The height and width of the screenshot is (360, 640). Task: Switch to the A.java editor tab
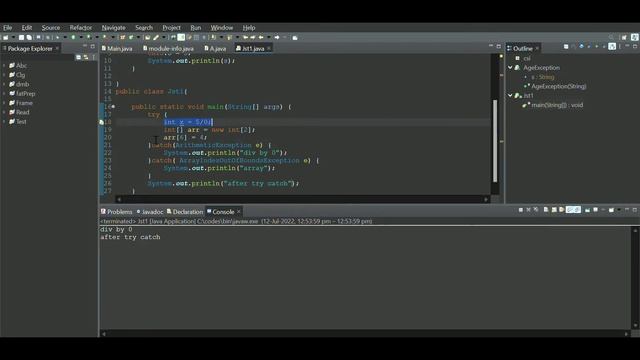click(x=215, y=48)
